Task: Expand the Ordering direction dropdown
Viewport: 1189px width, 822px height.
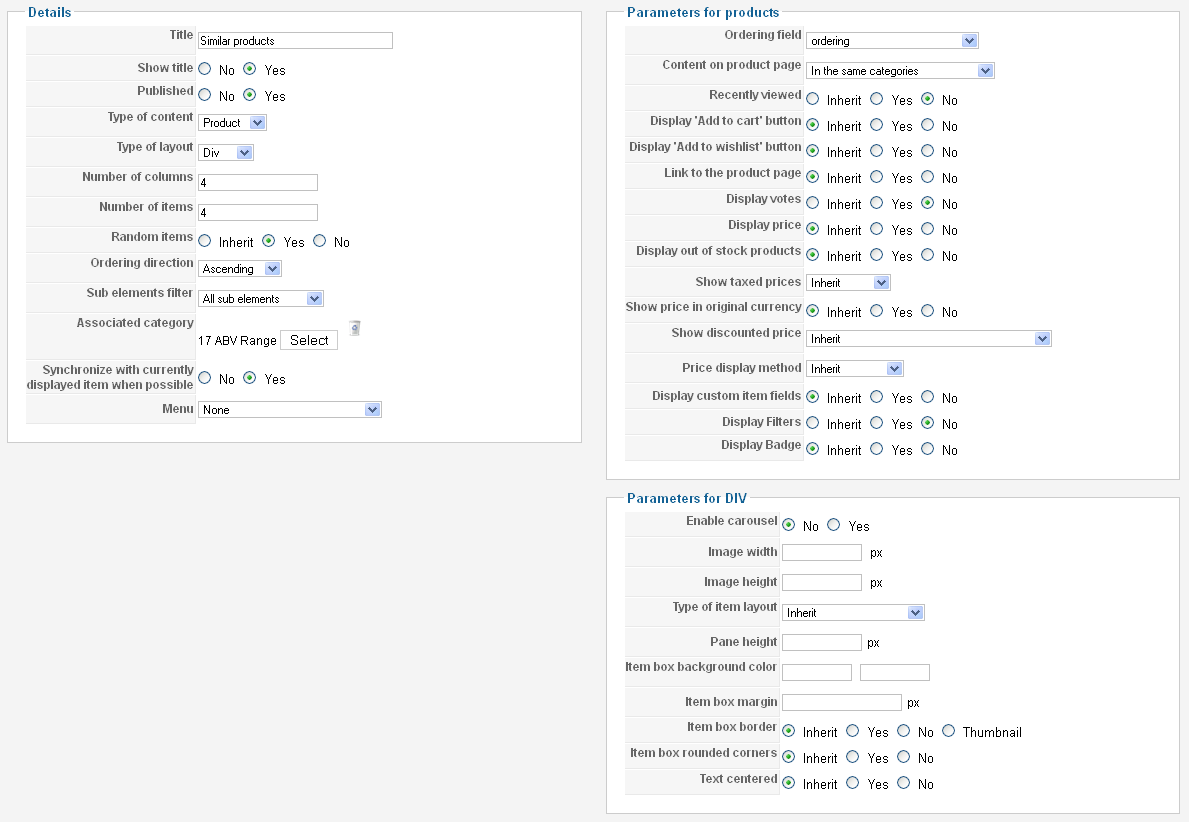Action: [240, 269]
